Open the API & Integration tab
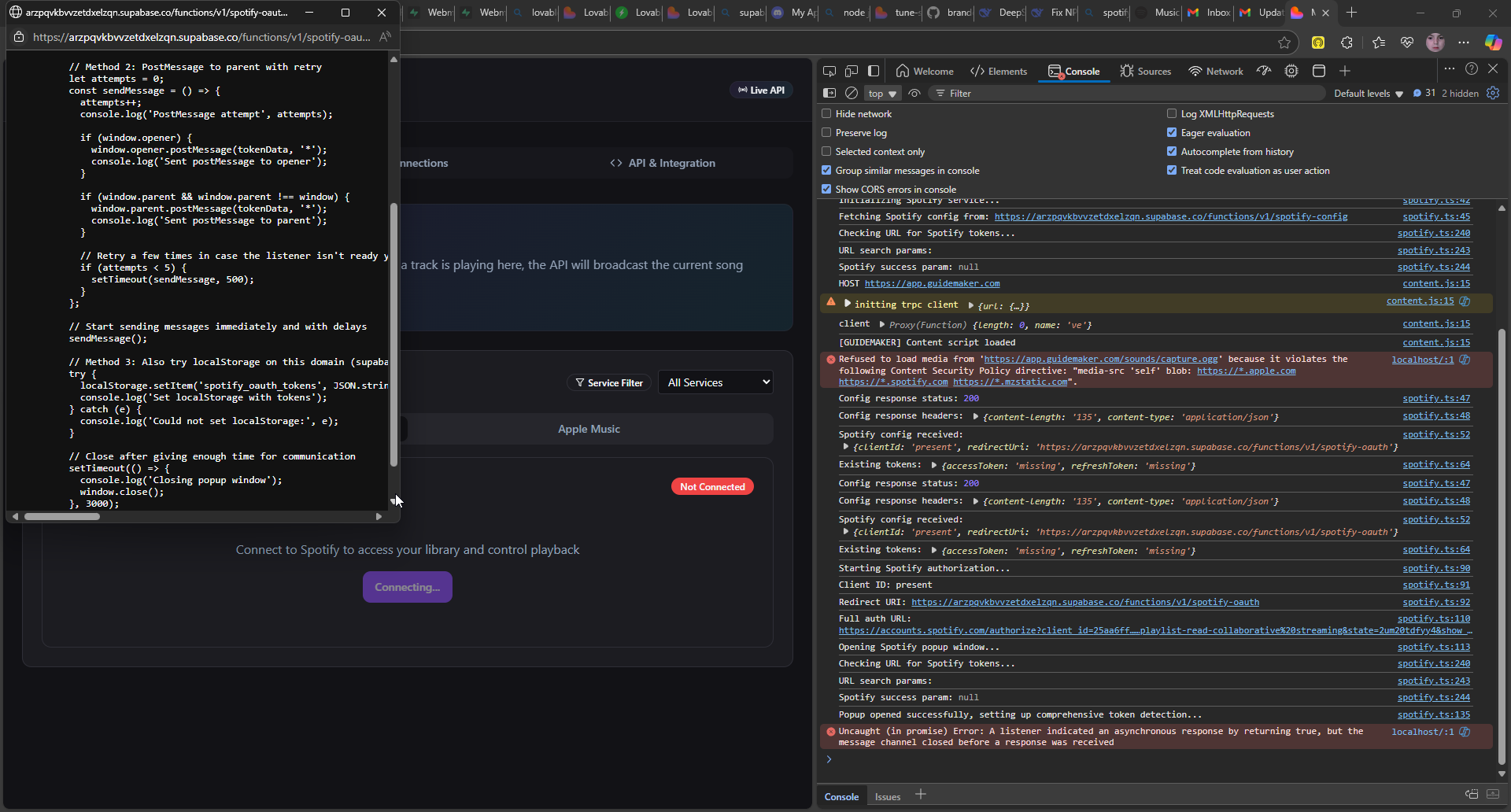 click(x=663, y=163)
